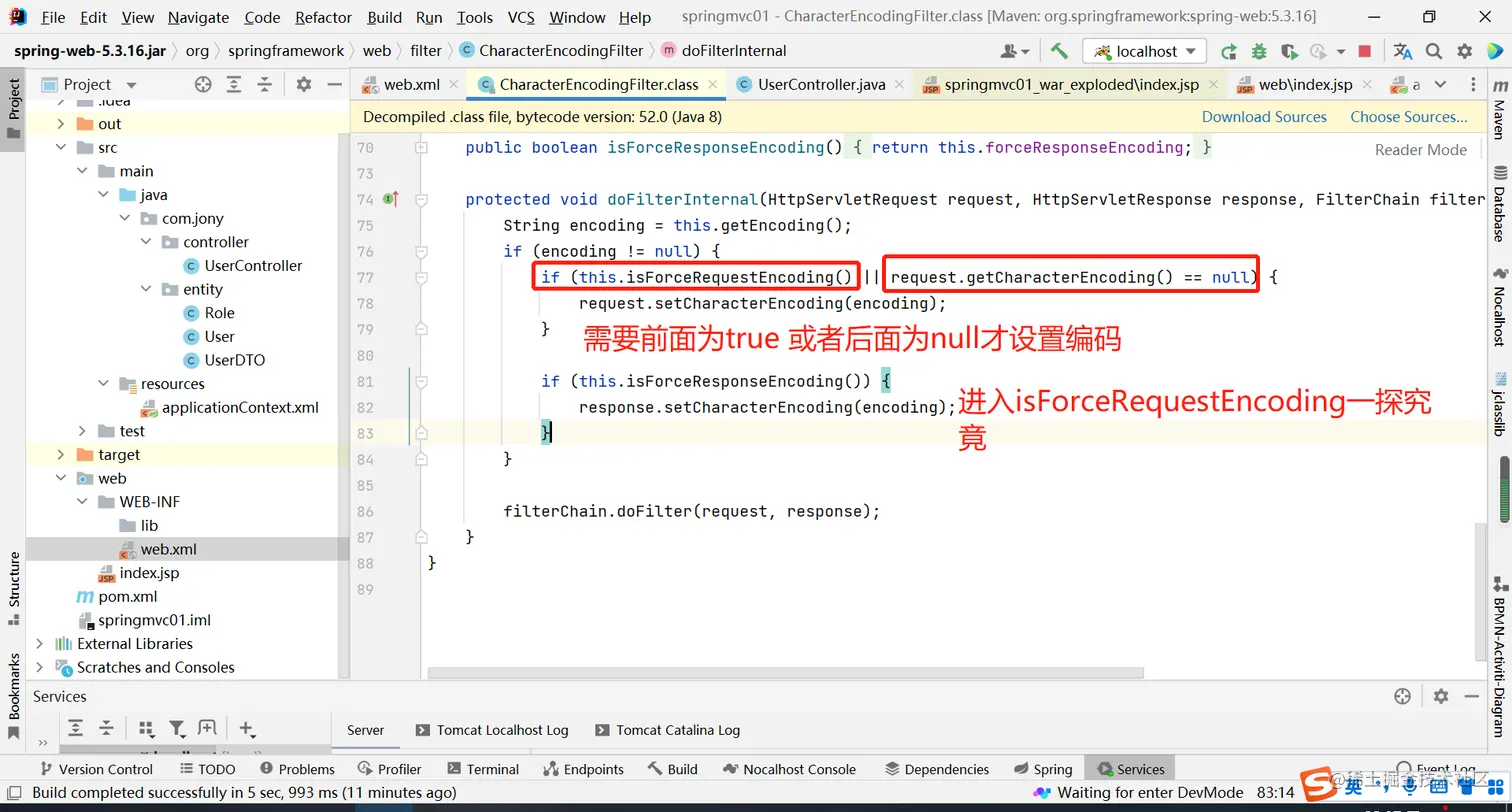Expand Scratches and Consoles node
Viewport: 1512px width, 812px height.
pyautogui.click(x=39, y=667)
